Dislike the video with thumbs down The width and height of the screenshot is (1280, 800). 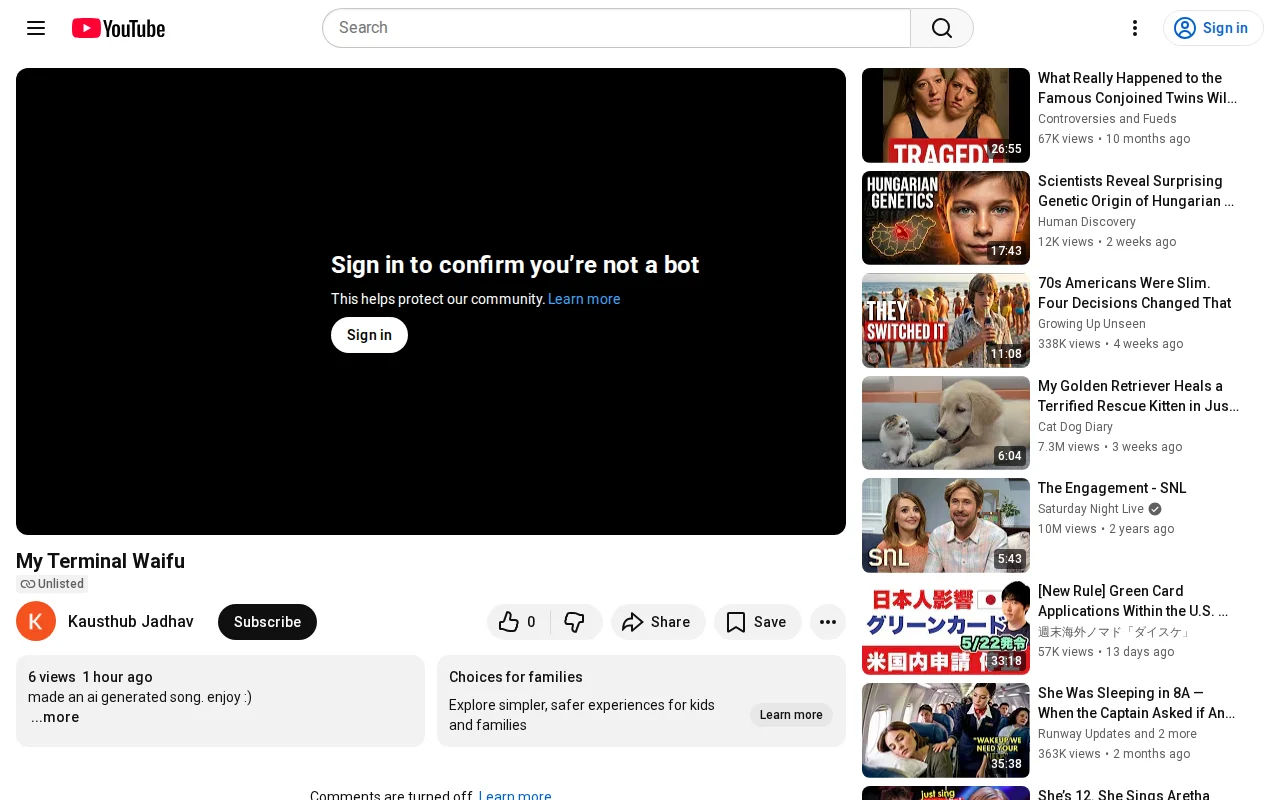click(x=576, y=622)
